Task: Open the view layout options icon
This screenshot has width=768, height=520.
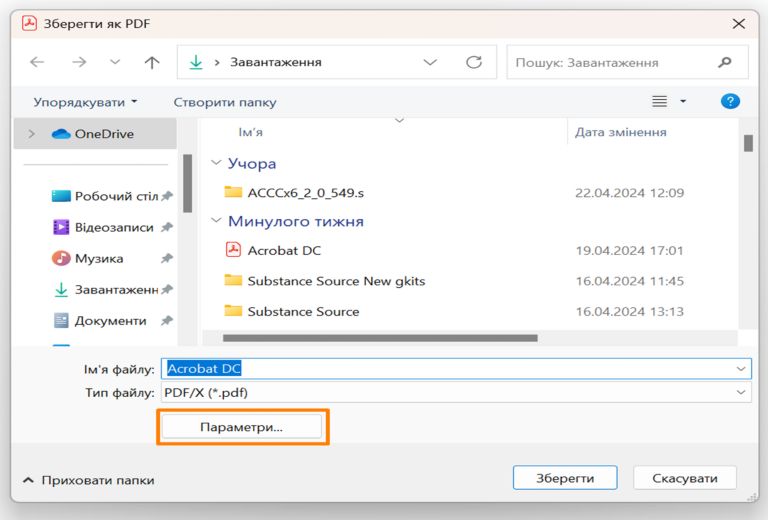Action: [x=660, y=101]
